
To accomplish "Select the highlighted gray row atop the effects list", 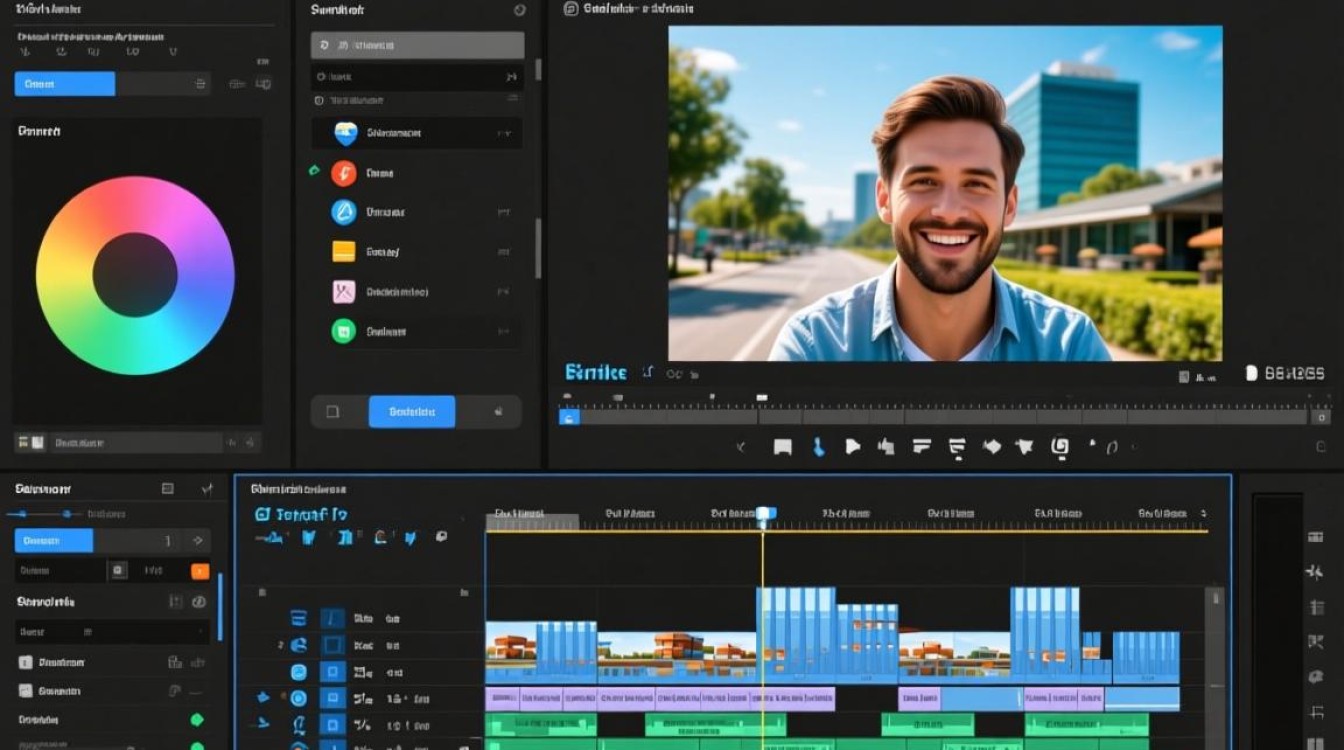I will click(x=417, y=45).
